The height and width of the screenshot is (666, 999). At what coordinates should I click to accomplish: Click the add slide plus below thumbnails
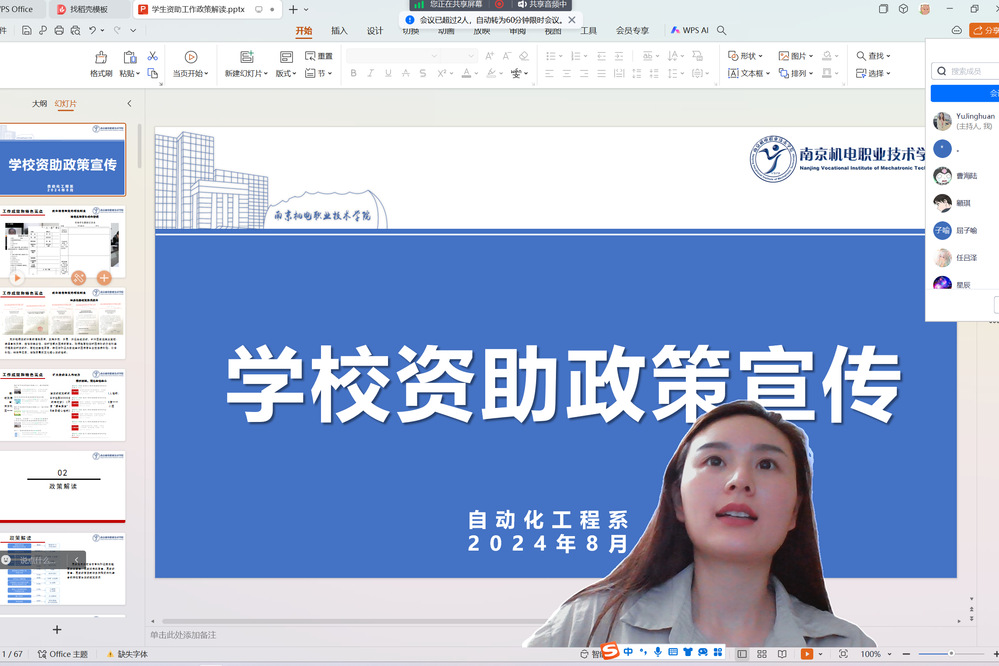[57, 629]
